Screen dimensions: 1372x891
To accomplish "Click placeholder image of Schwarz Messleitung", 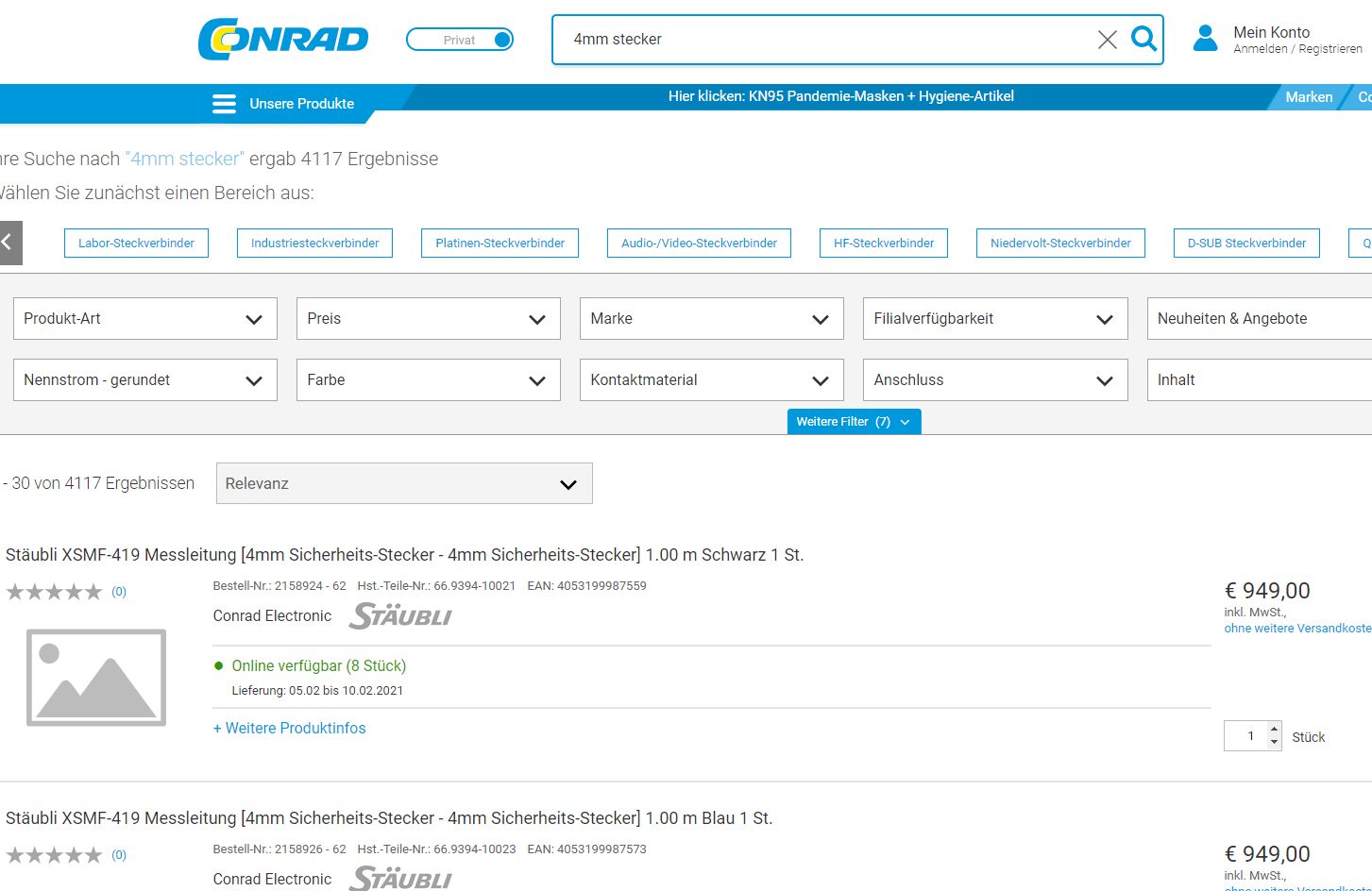I will click(96, 678).
